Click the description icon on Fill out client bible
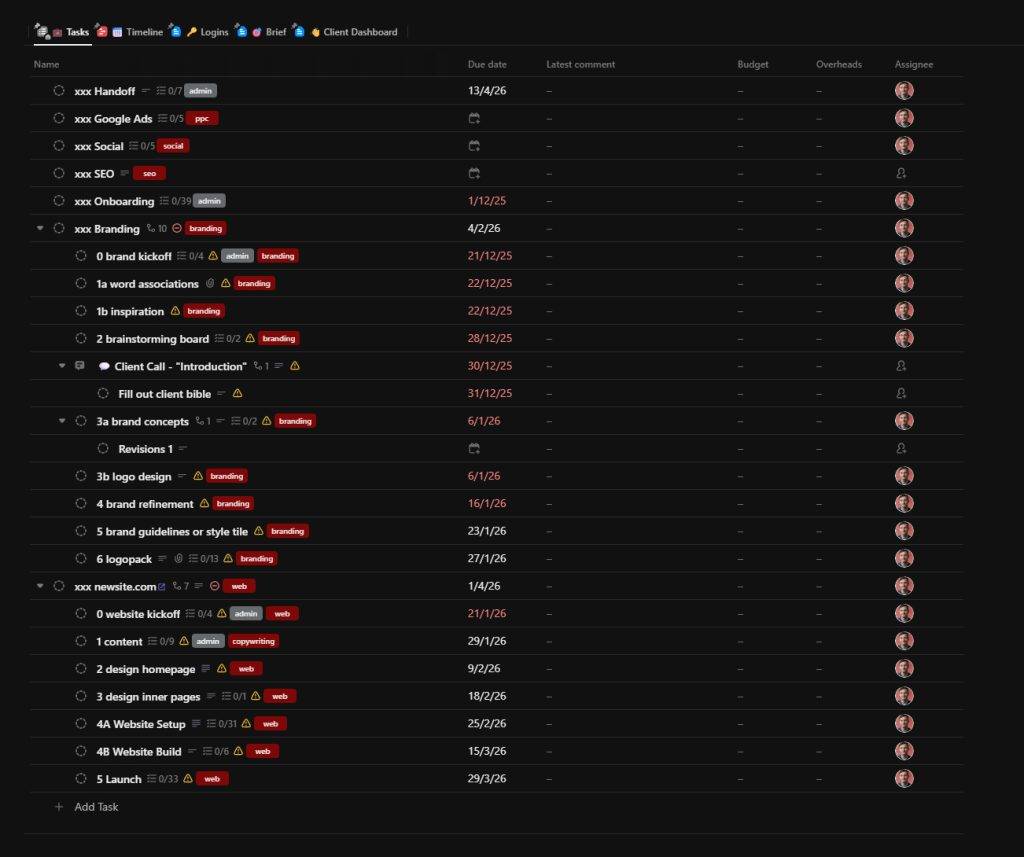 click(220, 393)
